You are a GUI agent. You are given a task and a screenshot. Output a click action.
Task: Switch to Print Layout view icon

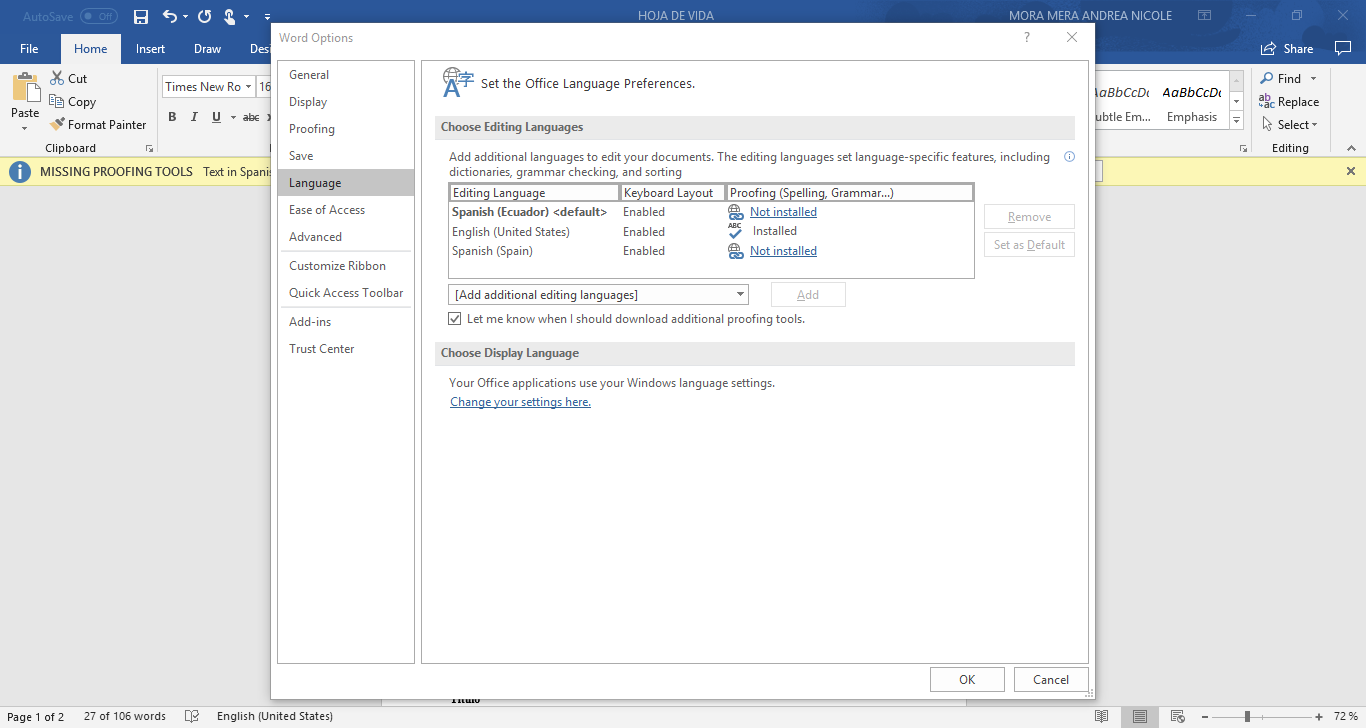coord(1140,716)
